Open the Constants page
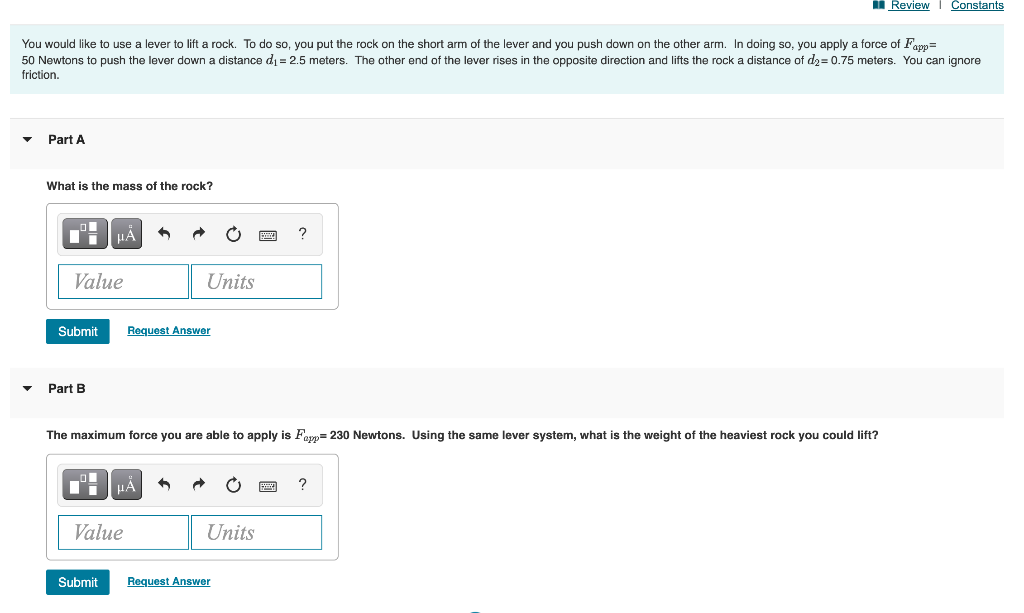 click(x=977, y=5)
